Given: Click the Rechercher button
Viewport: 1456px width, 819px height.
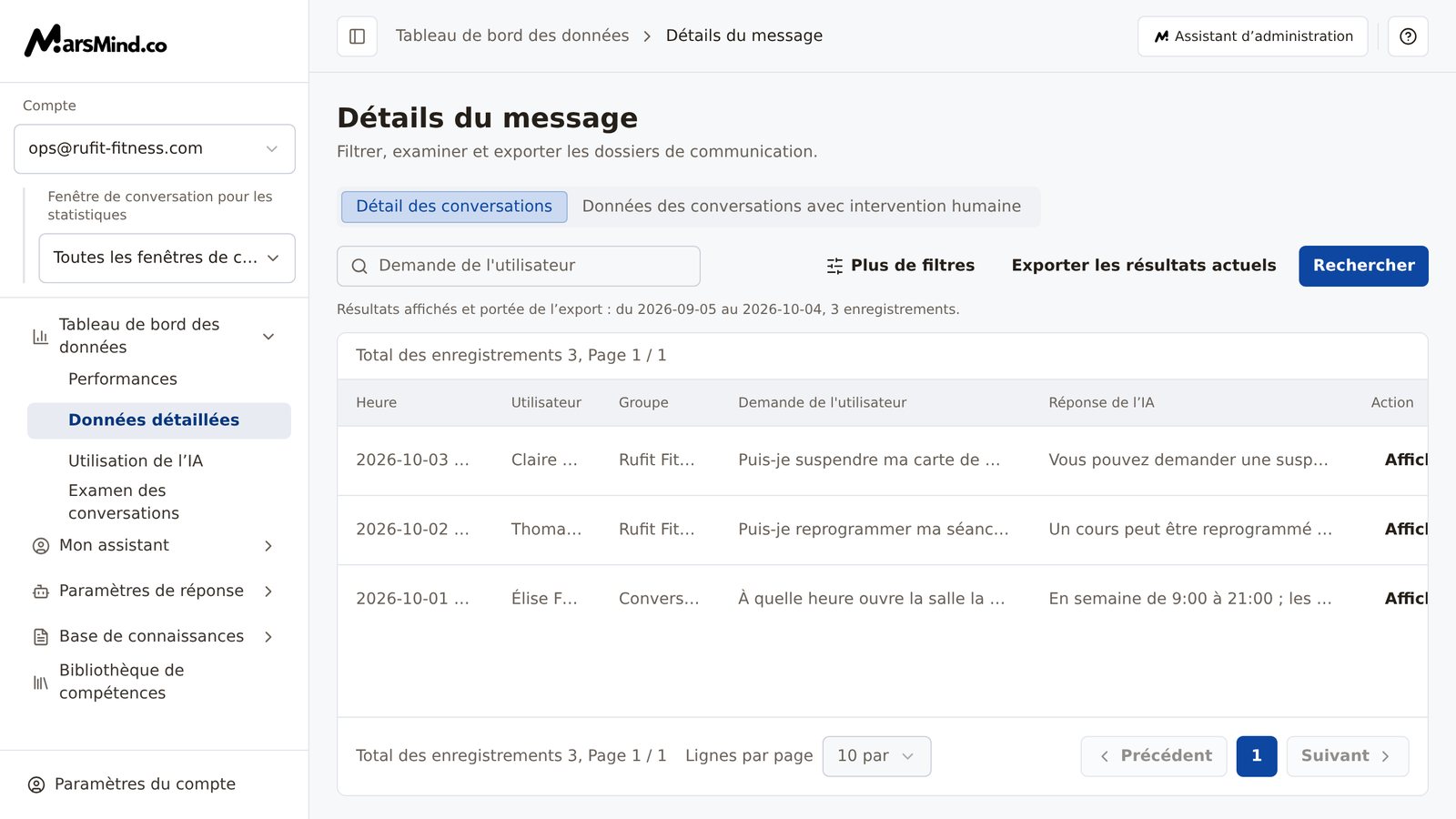Looking at the screenshot, I should 1363,266.
